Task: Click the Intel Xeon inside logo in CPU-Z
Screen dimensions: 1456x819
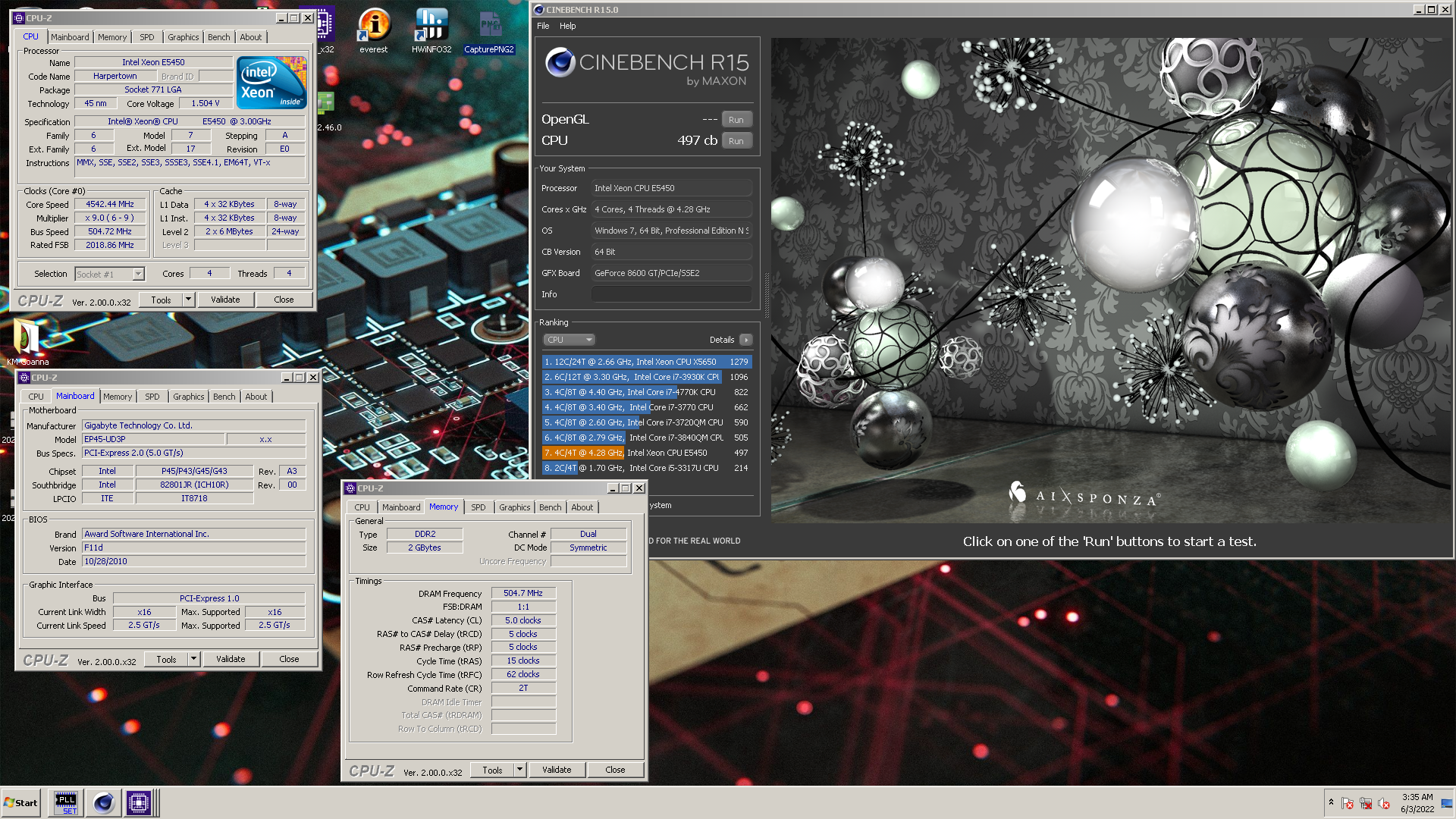Action: click(271, 82)
